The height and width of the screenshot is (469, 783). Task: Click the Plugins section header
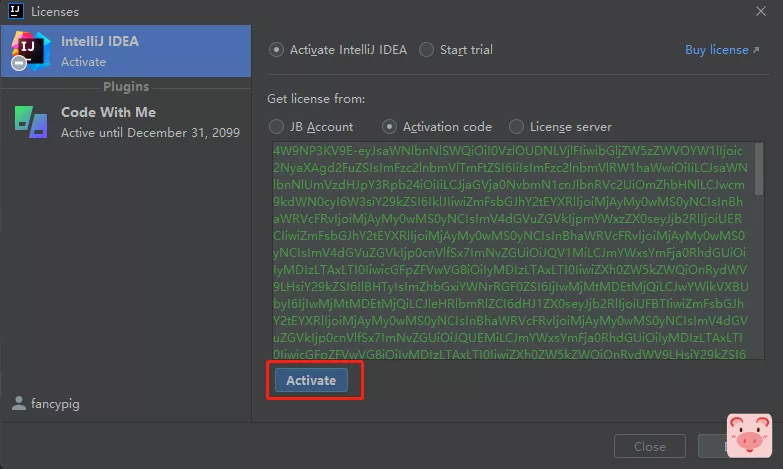[126, 87]
